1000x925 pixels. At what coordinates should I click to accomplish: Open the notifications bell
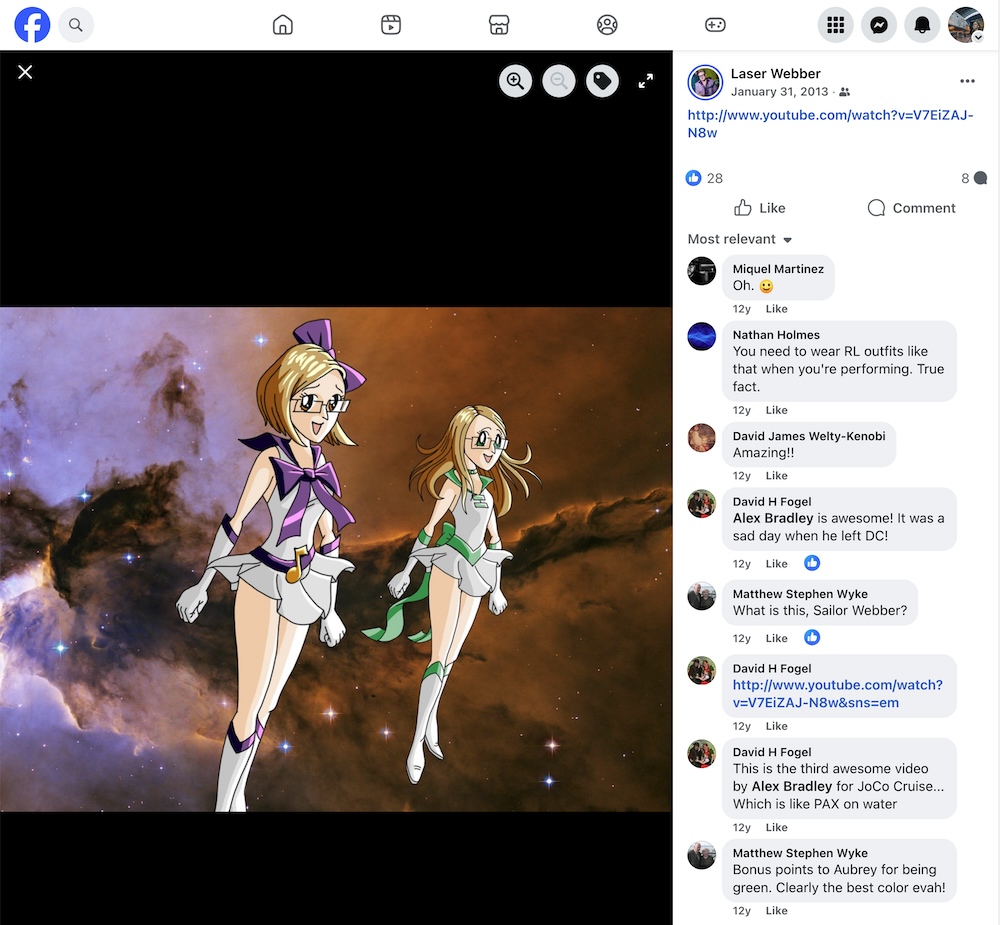click(x=922, y=25)
